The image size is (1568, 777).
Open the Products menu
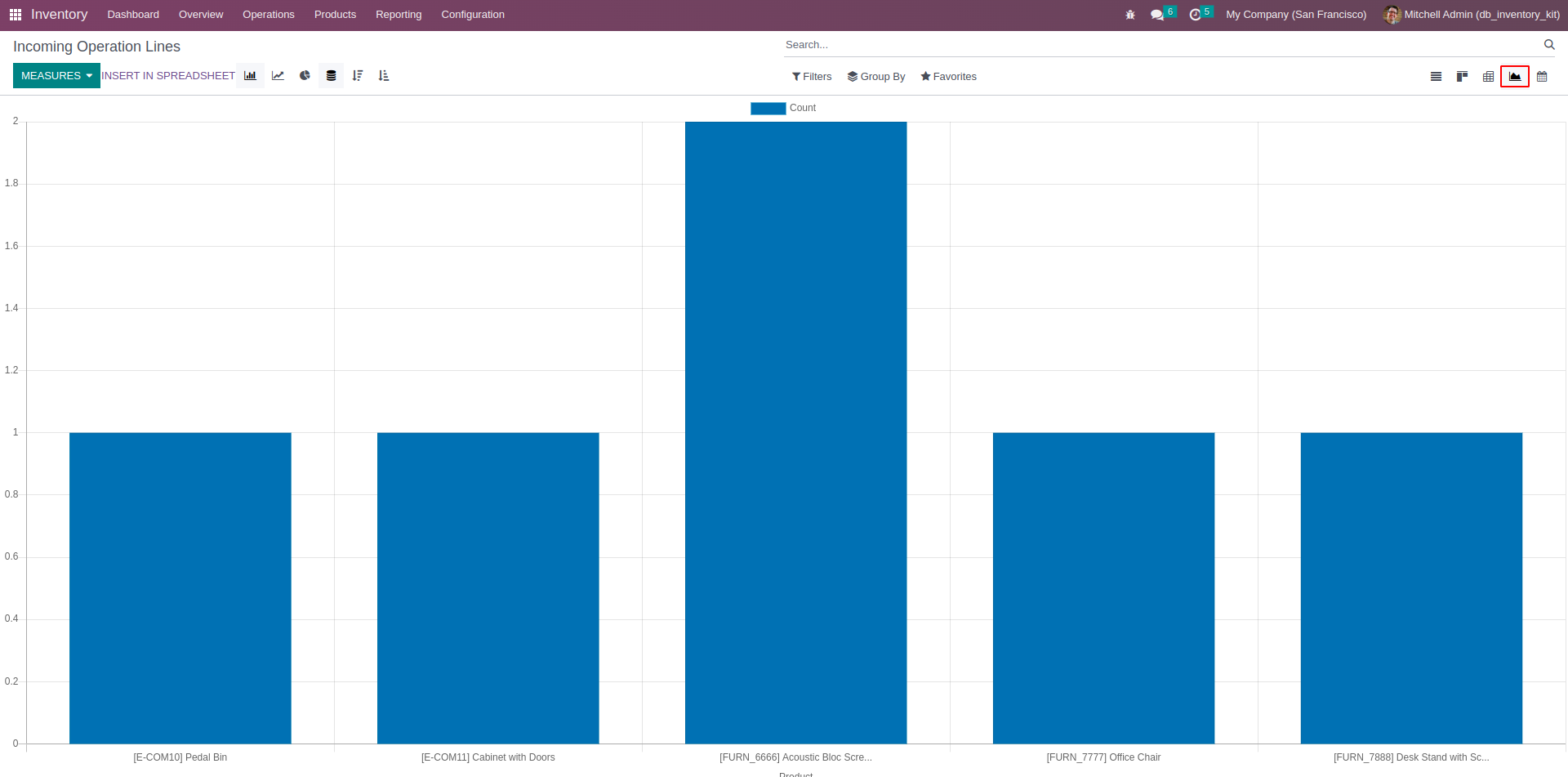(335, 15)
